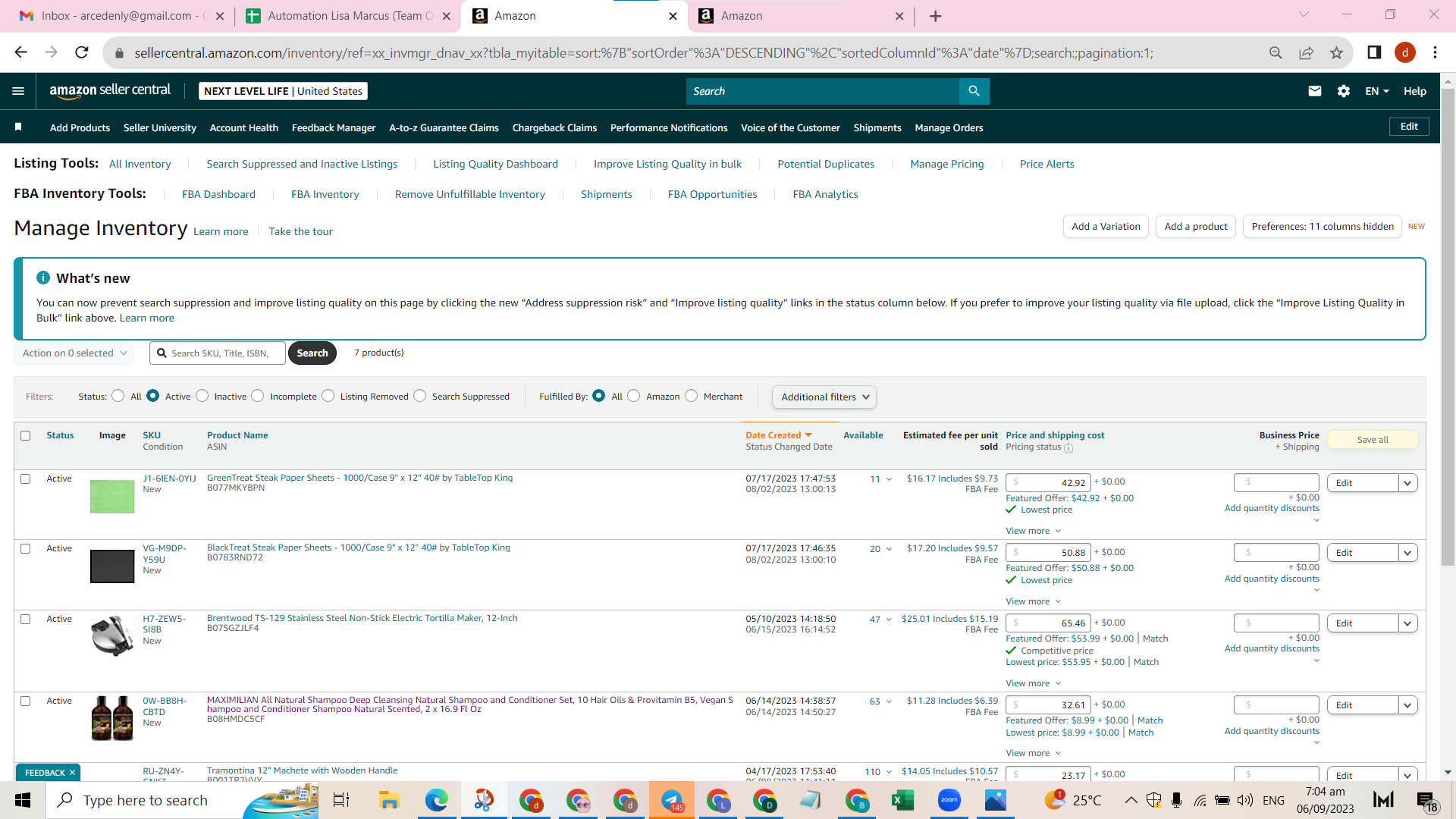Expand the Additional filters dropdown
Viewport: 1456px width, 819px height.
824,397
